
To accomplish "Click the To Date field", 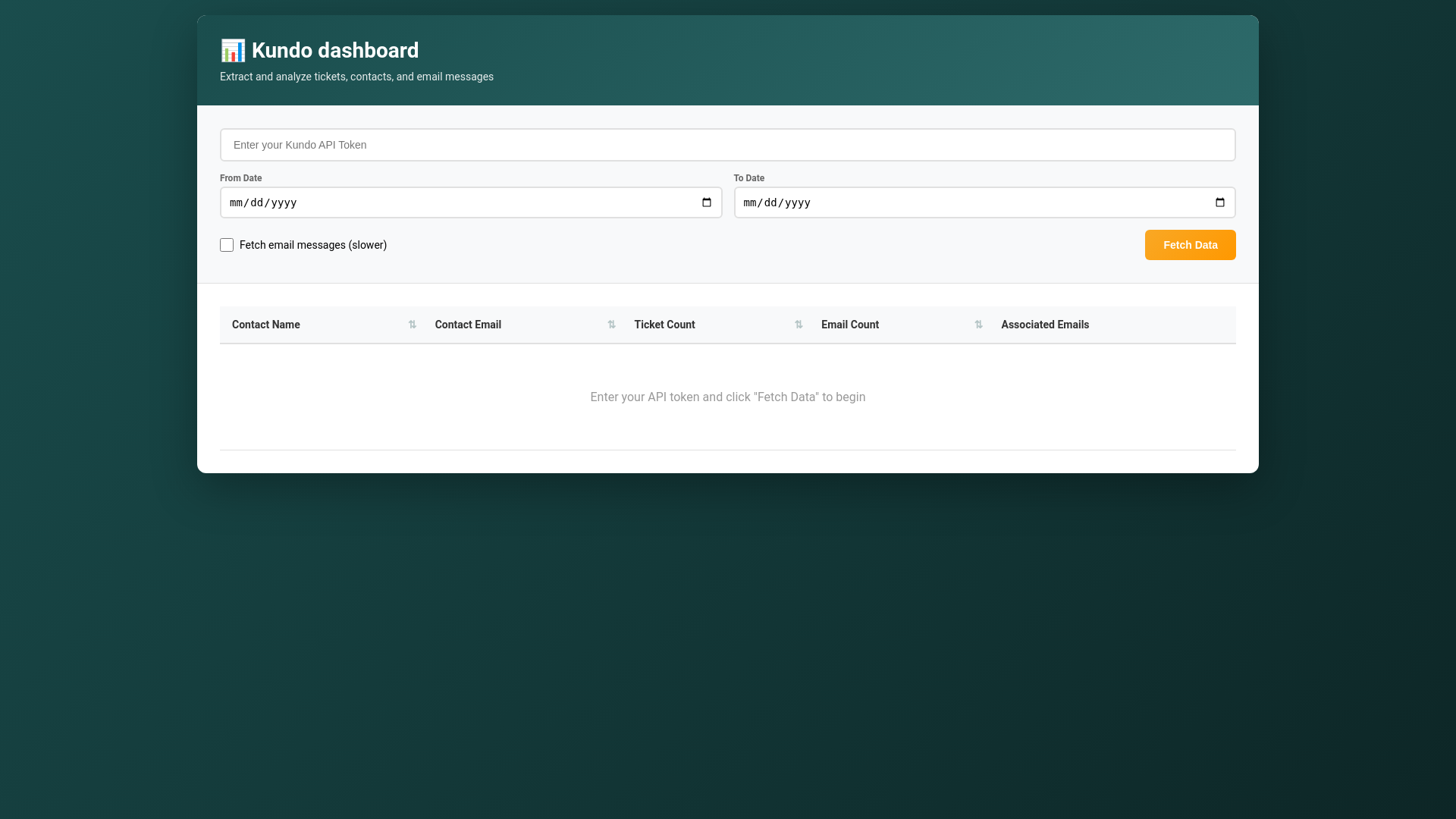I will [x=984, y=202].
